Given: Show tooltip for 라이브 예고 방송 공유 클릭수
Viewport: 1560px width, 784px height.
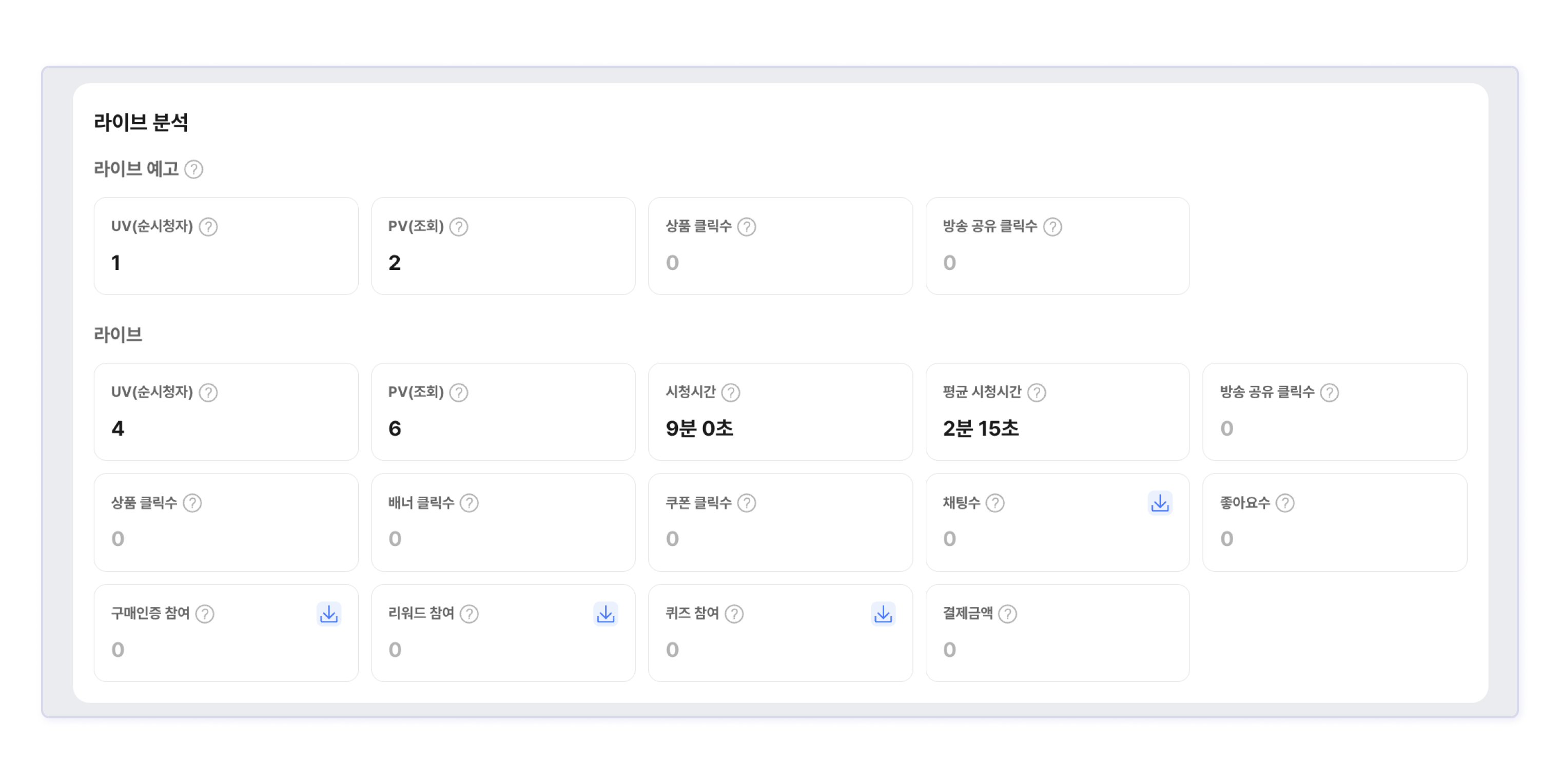Looking at the screenshot, I should point(1052,226).
